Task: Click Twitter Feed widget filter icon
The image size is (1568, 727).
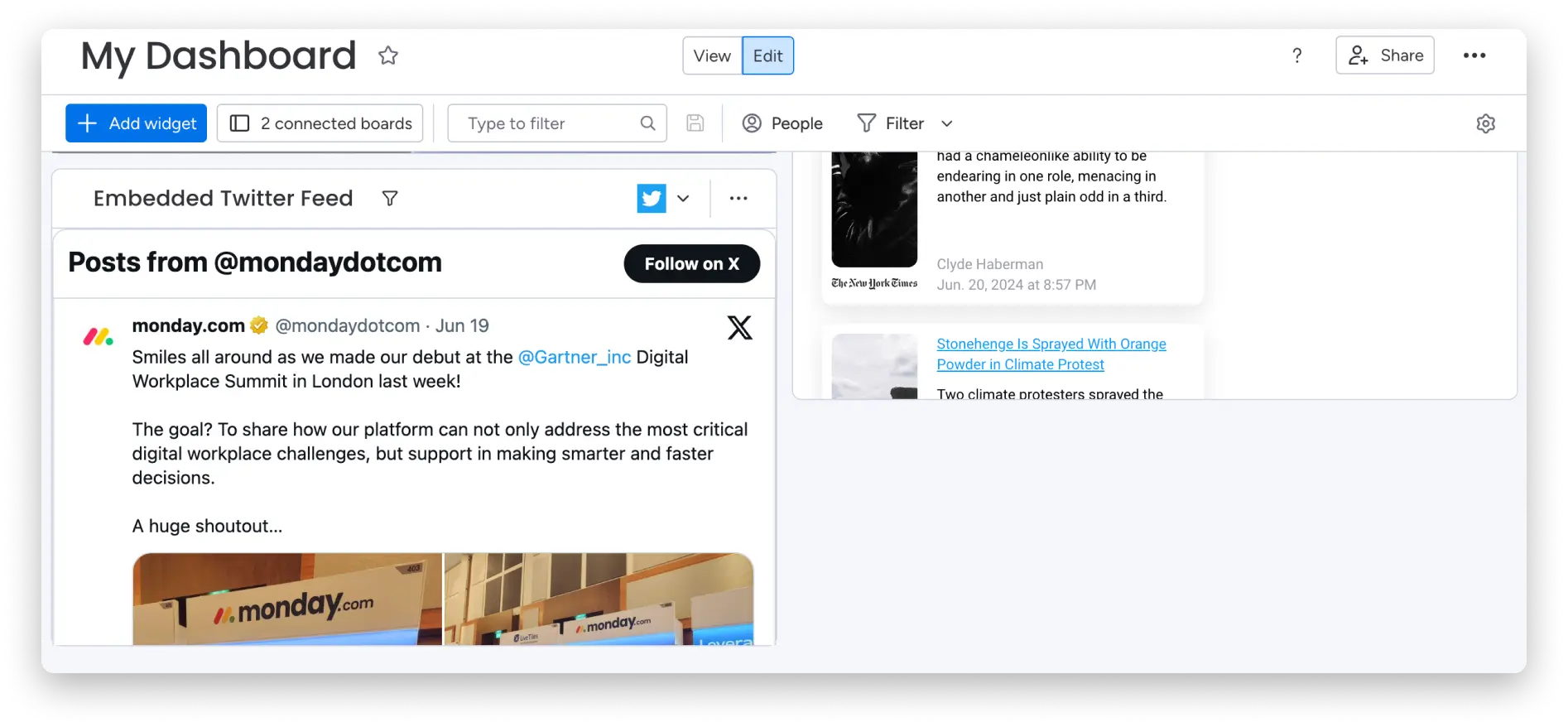Action: [390, 199]
